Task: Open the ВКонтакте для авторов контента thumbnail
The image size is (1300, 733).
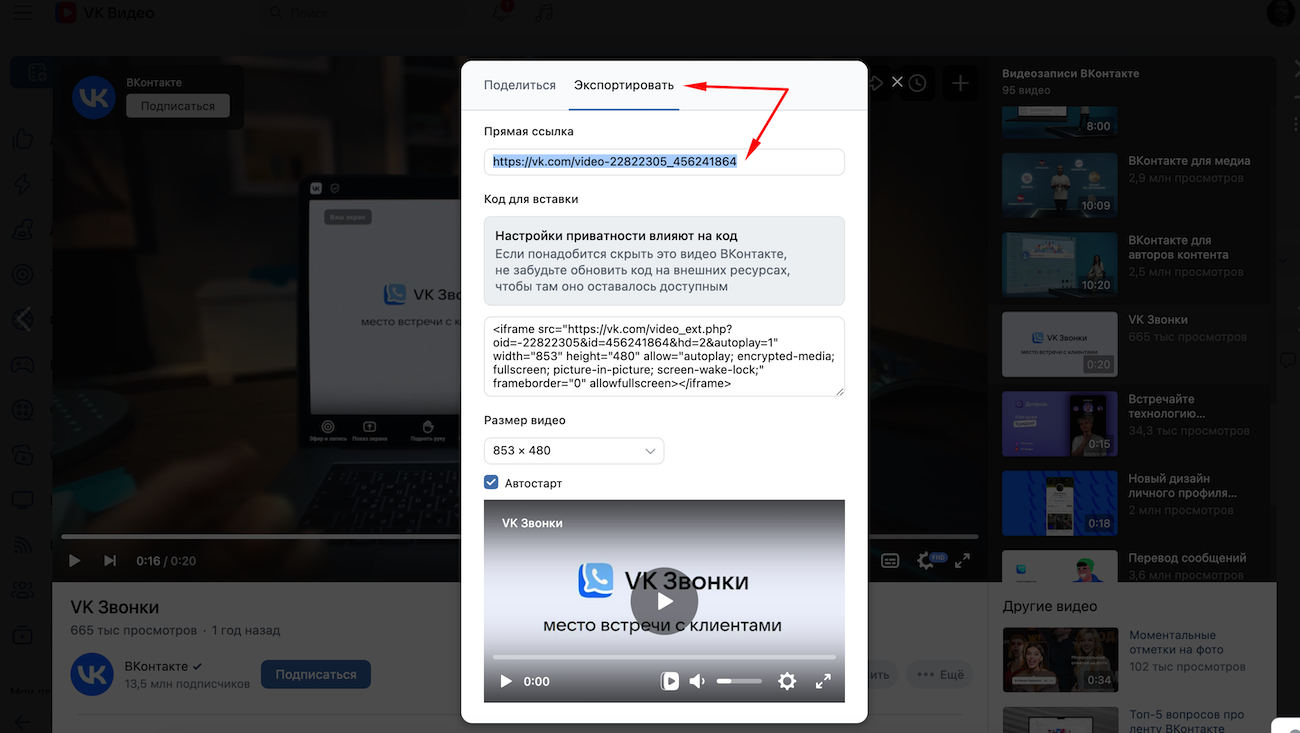Action: pos(1060,265)
